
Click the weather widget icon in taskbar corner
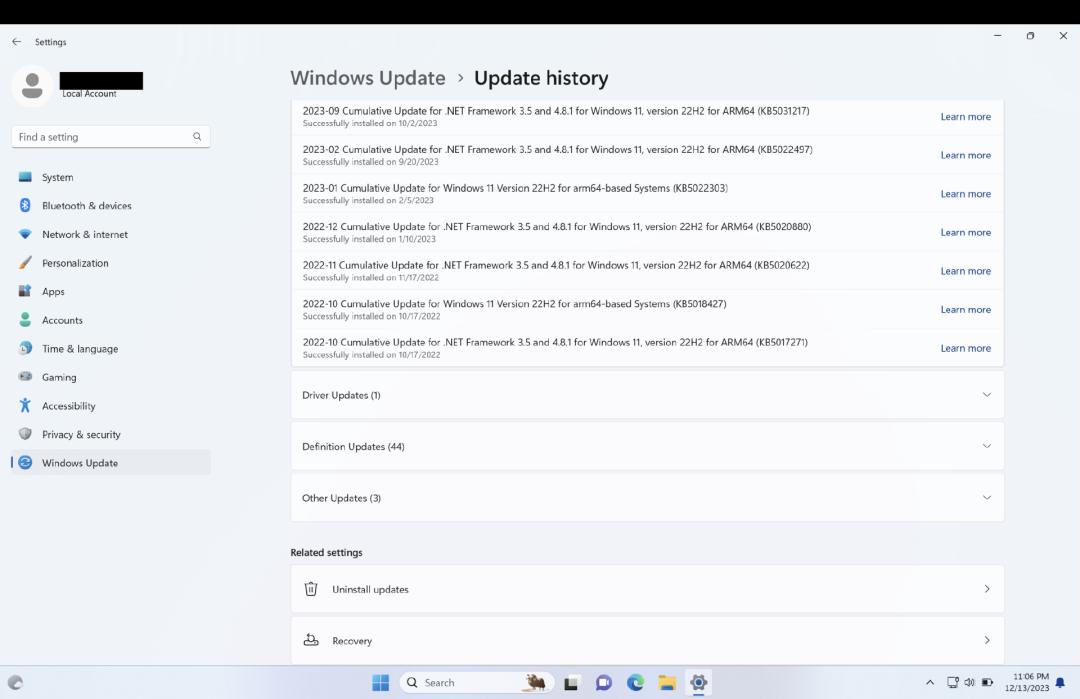coord(15,682)
